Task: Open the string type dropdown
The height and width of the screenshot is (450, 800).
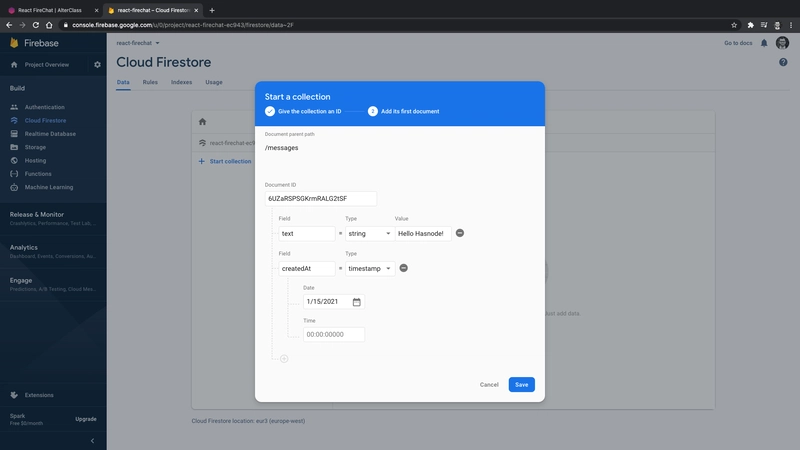Action: (x=370, y=234)
